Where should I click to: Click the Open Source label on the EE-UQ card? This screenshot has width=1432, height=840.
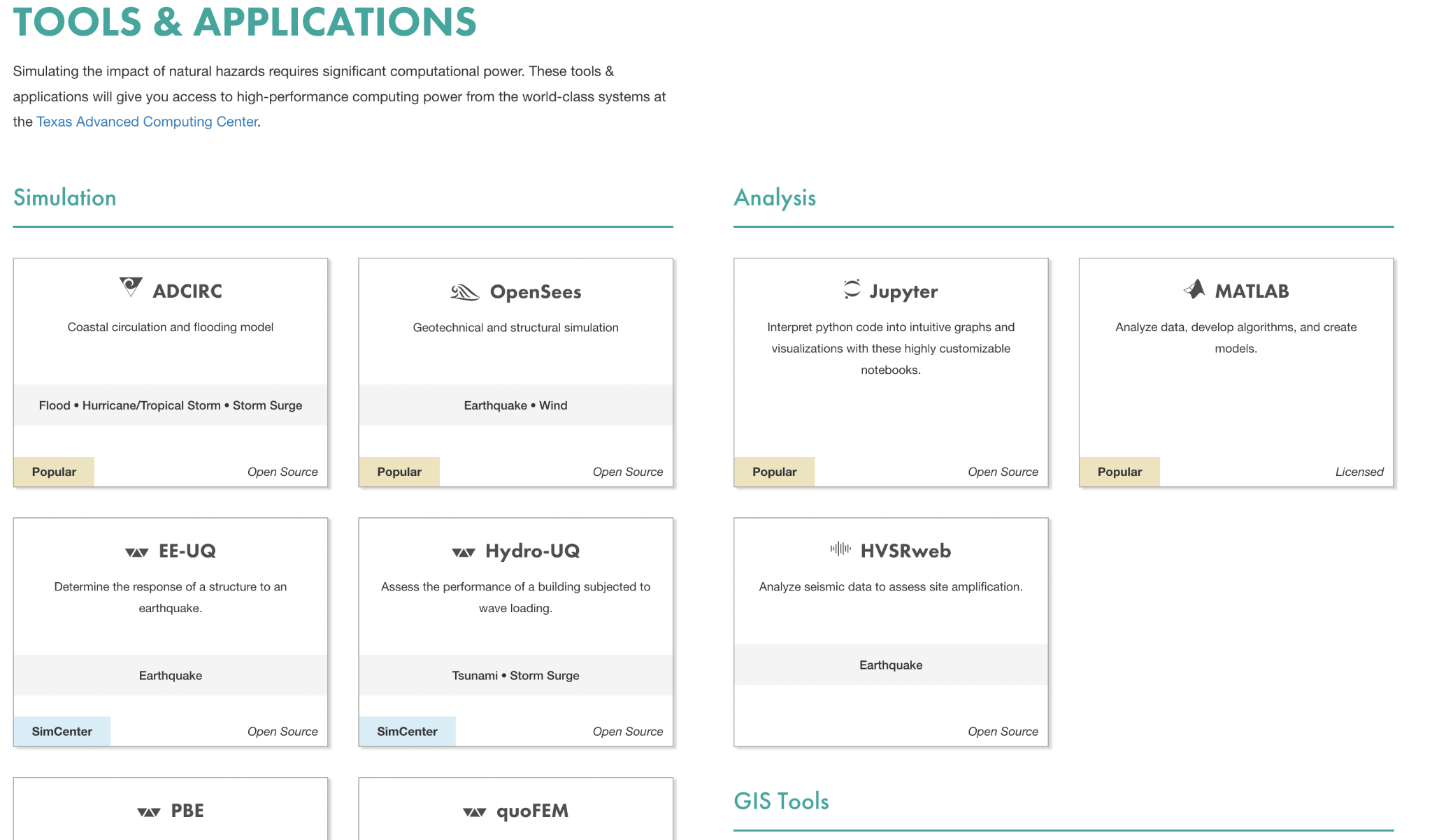[282, 732]
